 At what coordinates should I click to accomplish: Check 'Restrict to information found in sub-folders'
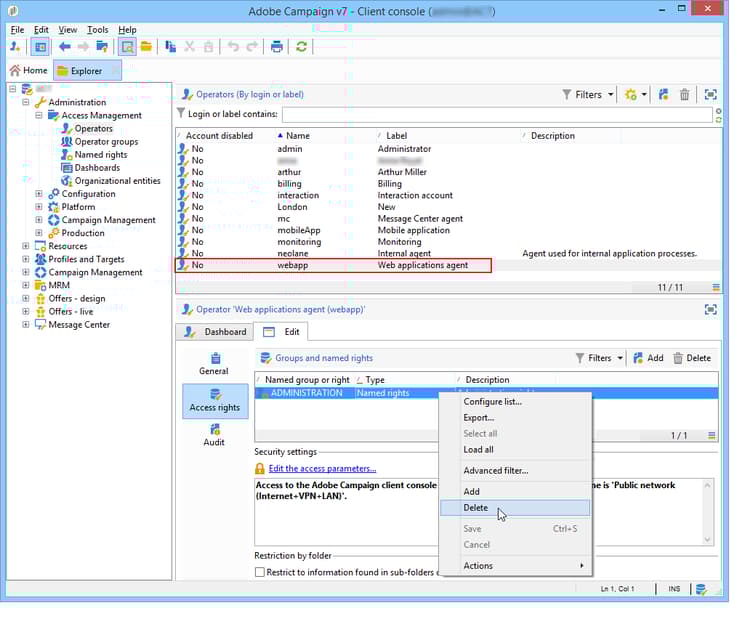click(x=260, y=573)
